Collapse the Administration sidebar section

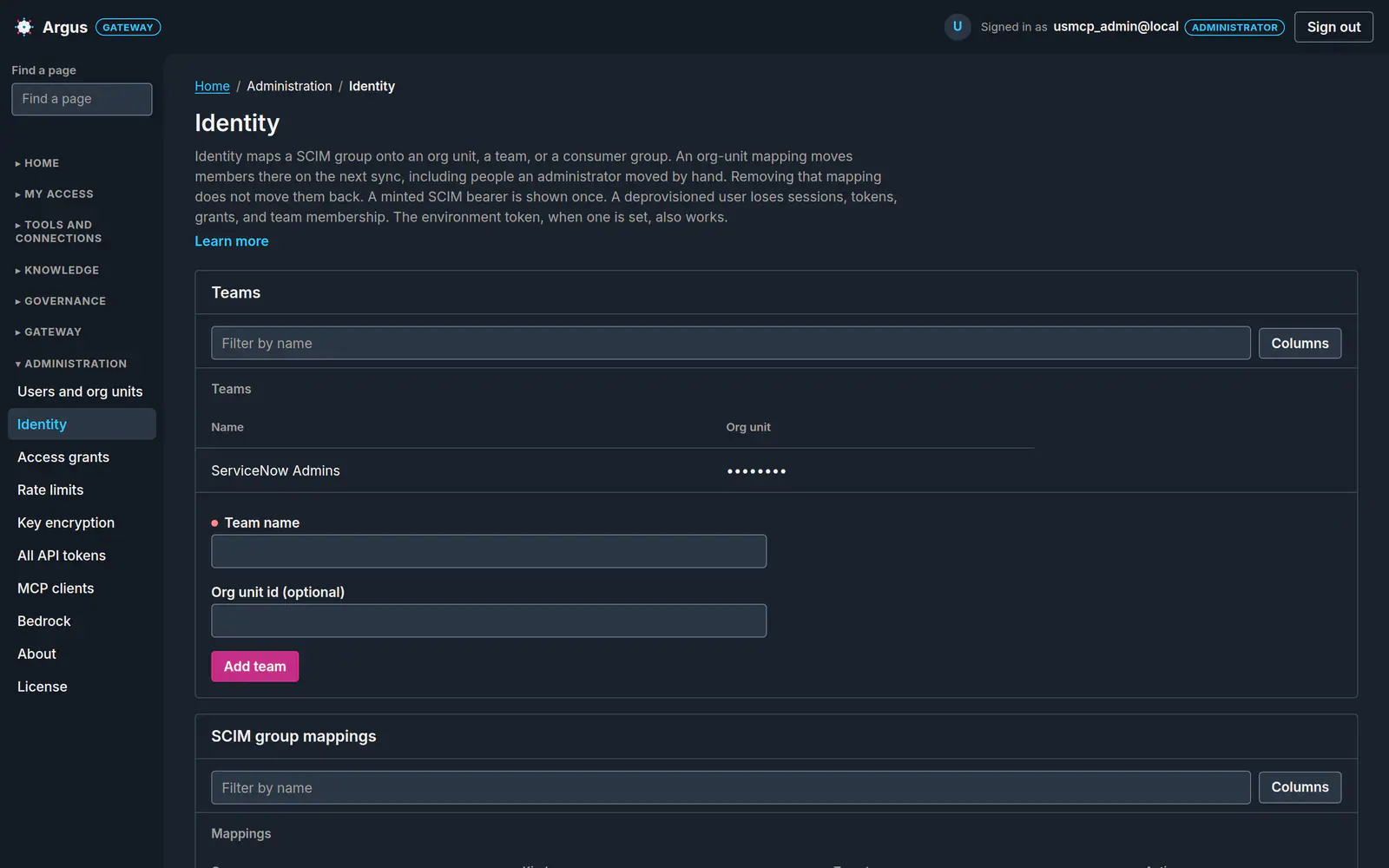pos(71,364)
